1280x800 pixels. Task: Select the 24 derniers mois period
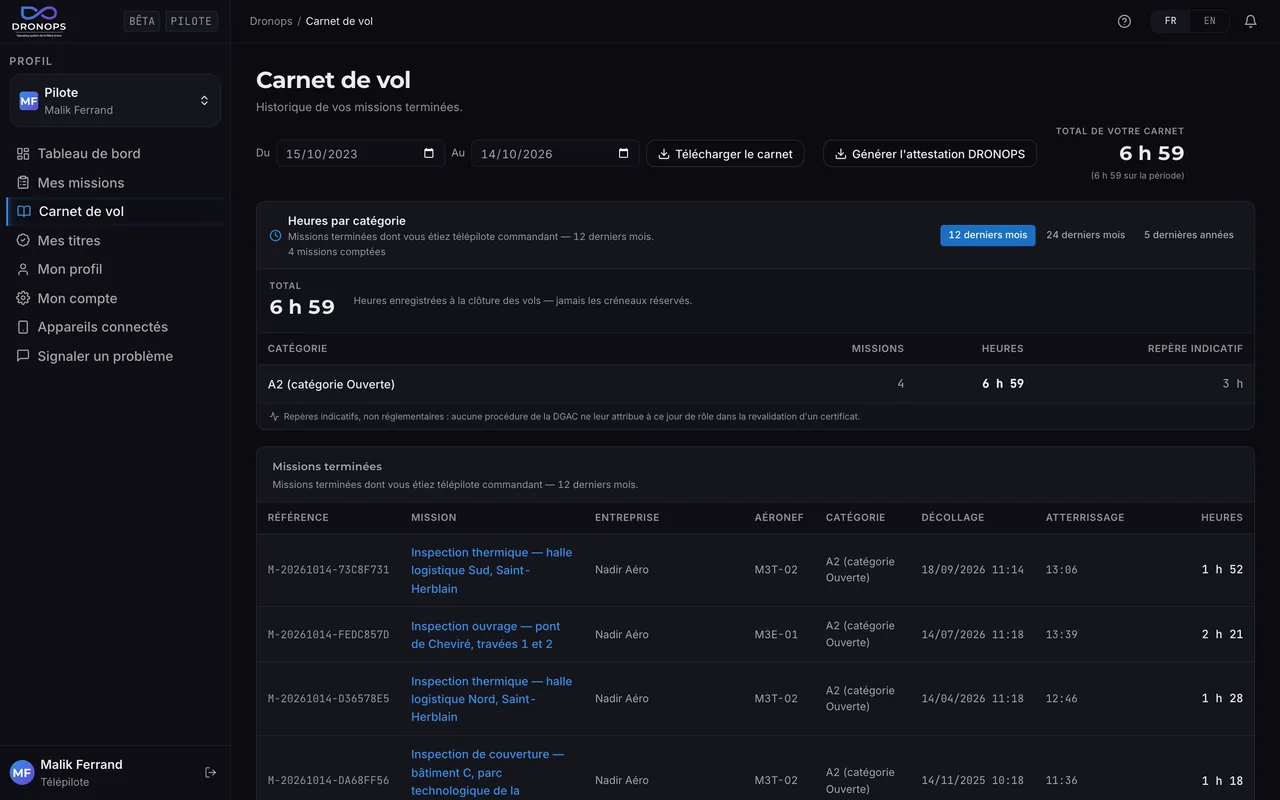click(1085, 235)
